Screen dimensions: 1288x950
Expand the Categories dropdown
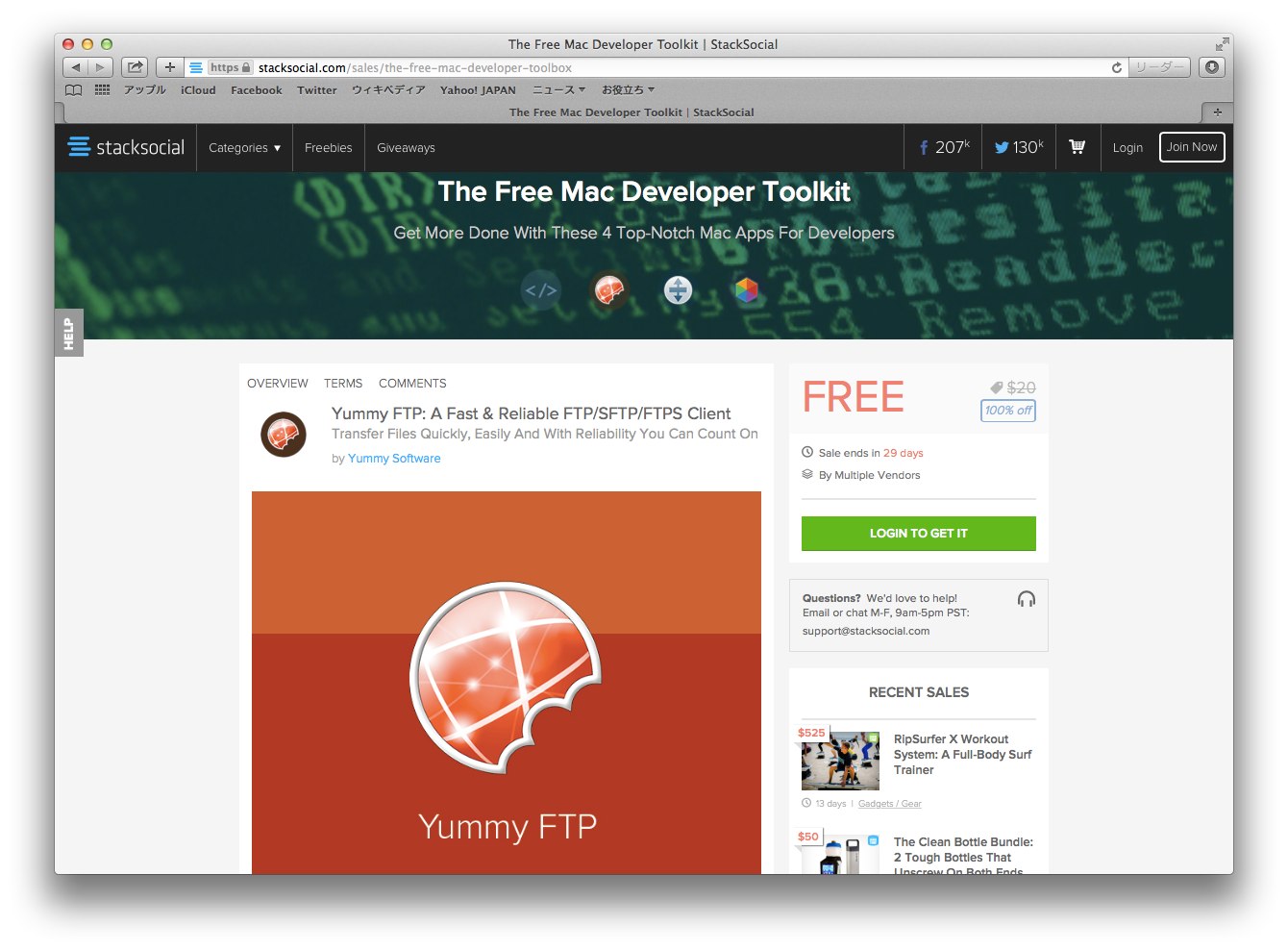coord(245,148)
